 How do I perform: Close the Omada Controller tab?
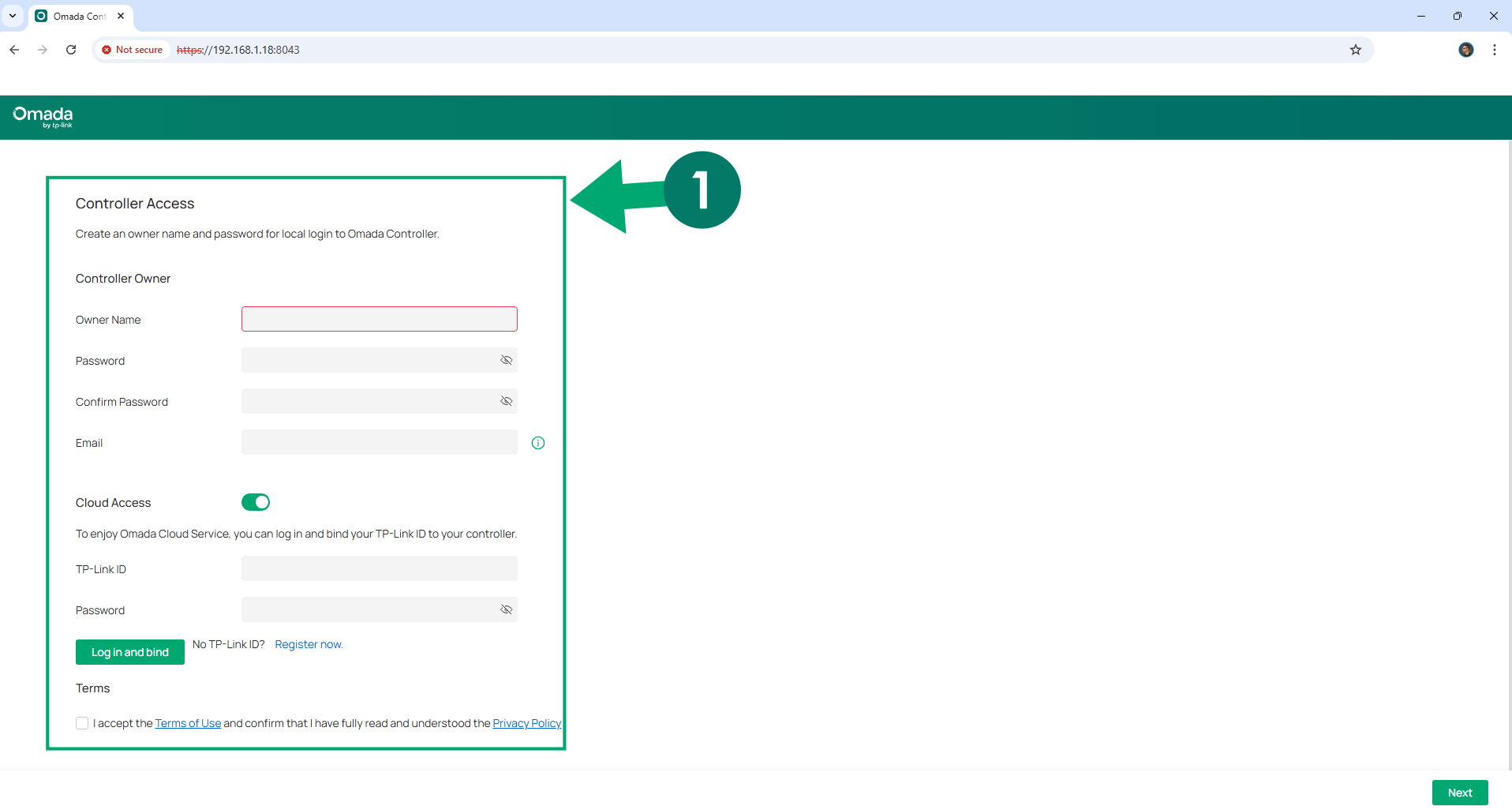pyautogui.click(x=121, y=16)
